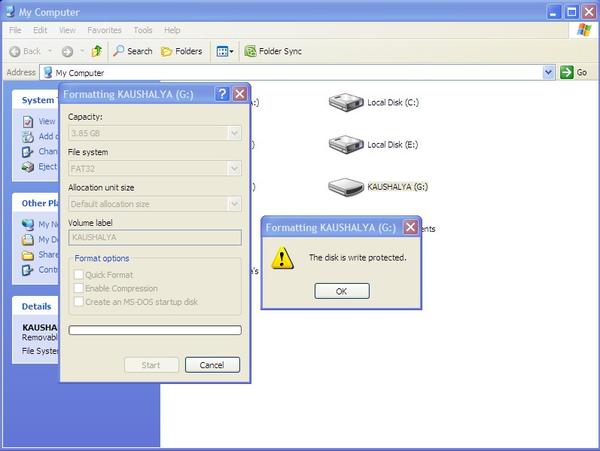Close the write protected message box

coord(410,227)
